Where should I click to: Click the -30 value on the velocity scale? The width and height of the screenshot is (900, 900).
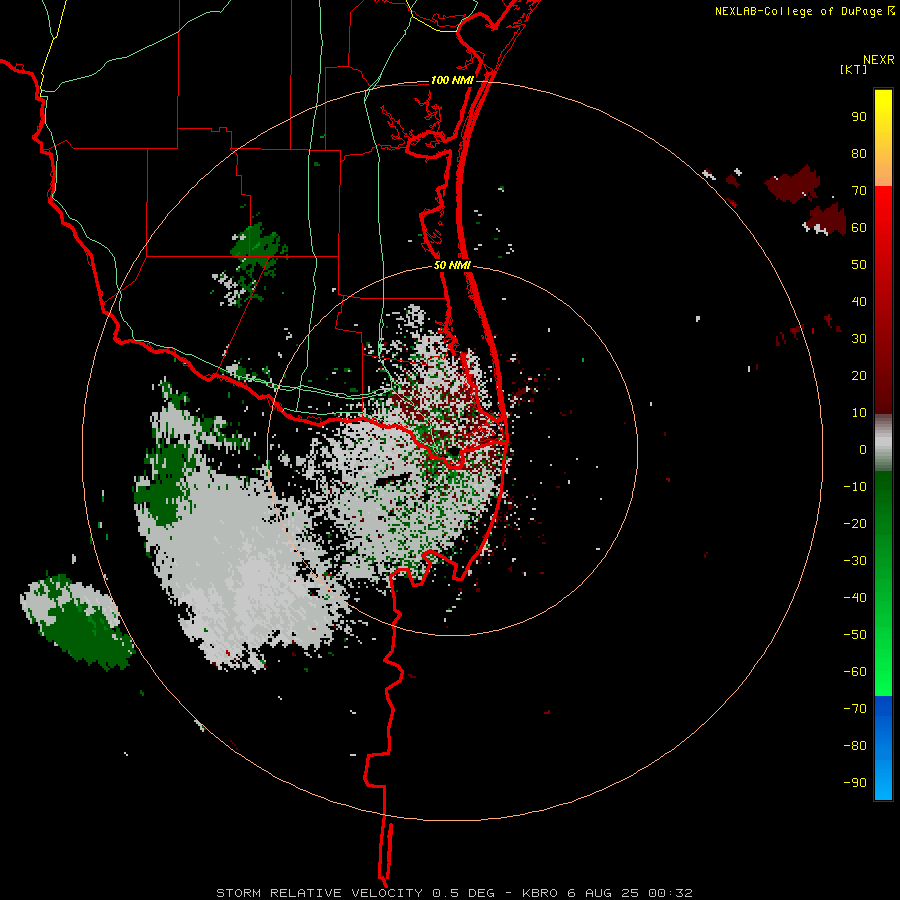tap(855, 561)
